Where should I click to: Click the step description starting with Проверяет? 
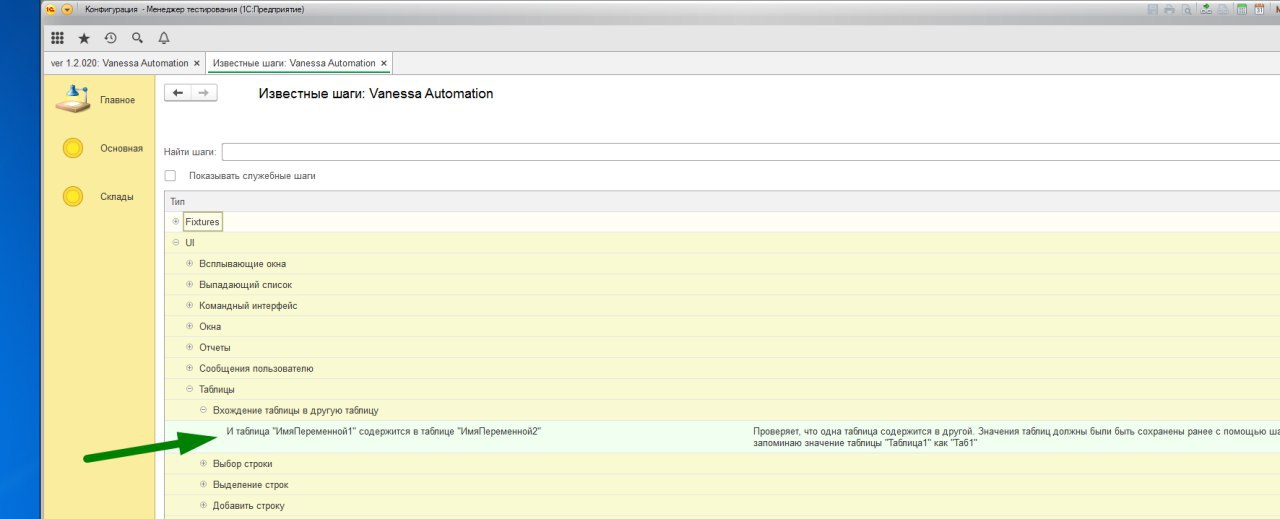point(1015,437)
